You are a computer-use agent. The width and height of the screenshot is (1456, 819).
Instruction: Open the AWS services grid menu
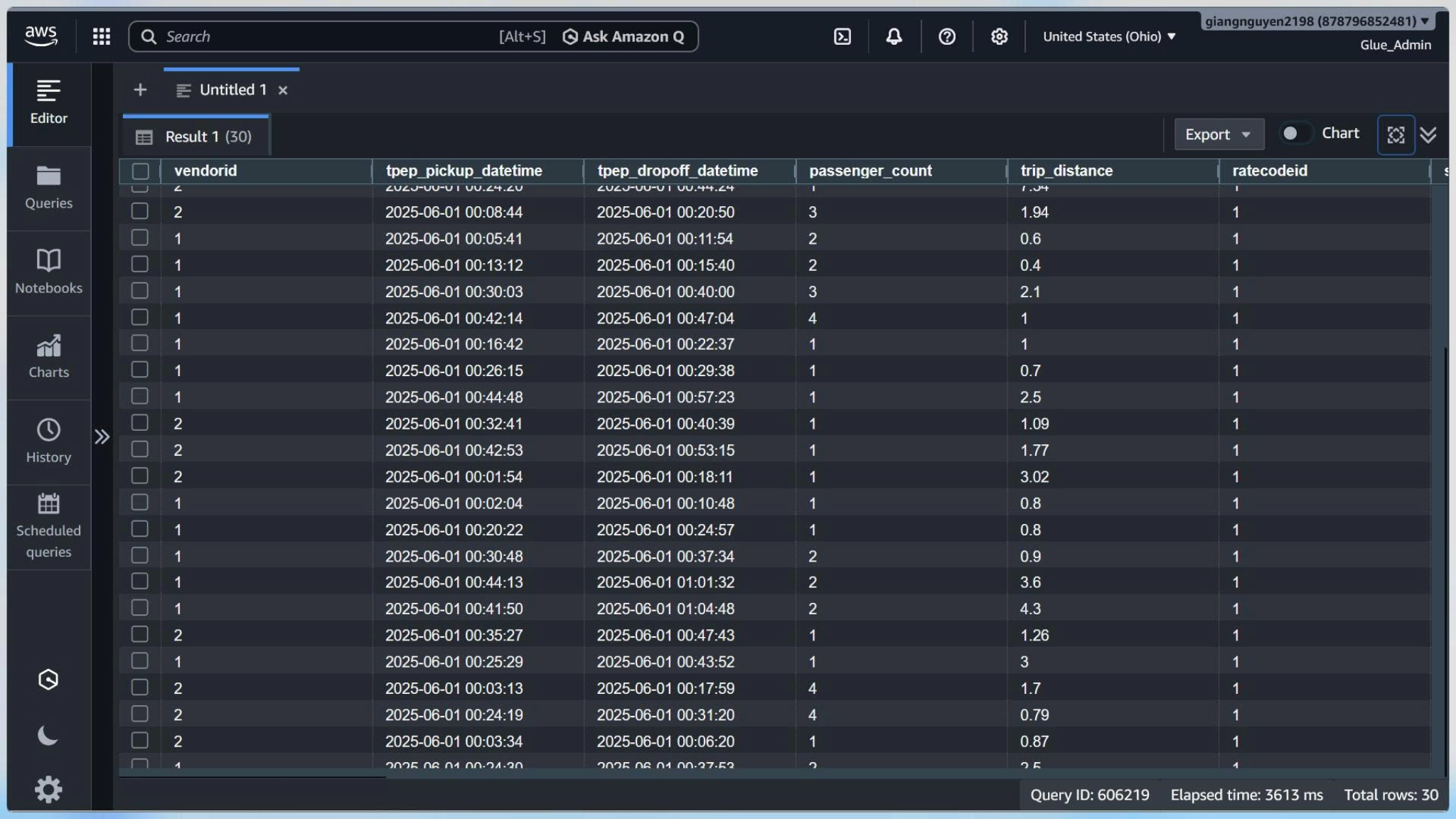(102, 36)
